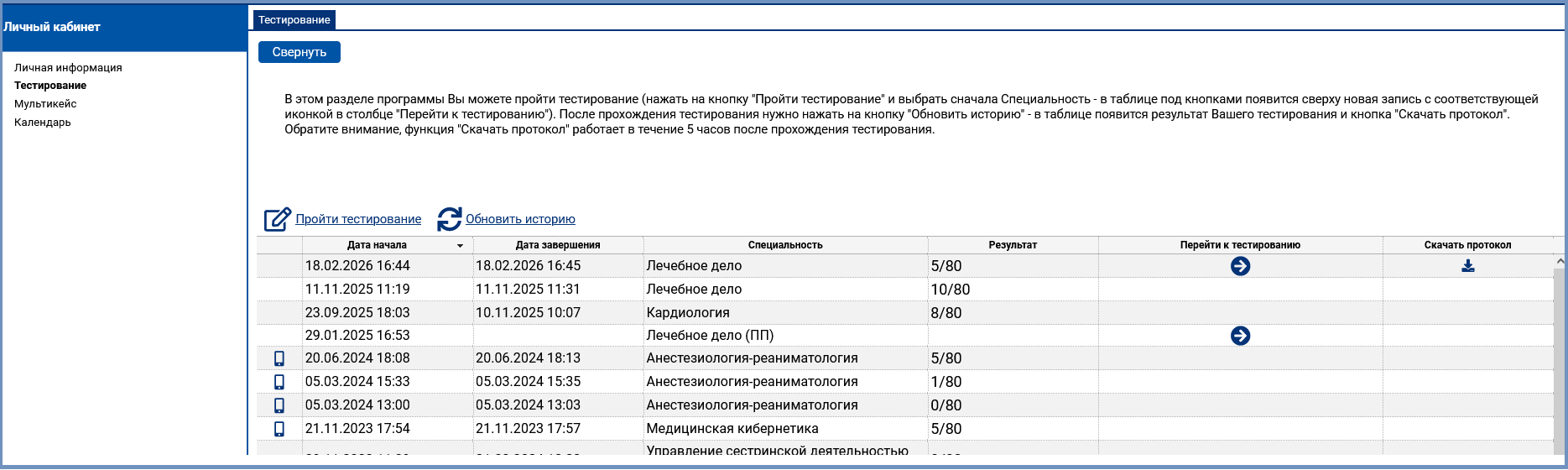Click the scroll-up arrow of the table scrollbar
Image resolution: width=1568 pixels, height=470 pixels.
(x=1560, y=261)
